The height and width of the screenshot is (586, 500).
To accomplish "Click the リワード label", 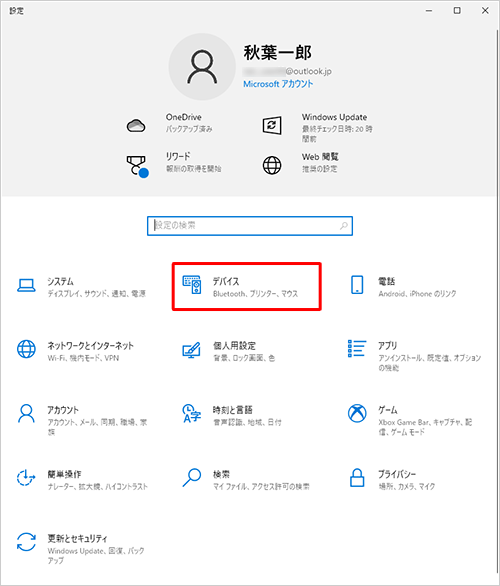I will click(178, 156).
